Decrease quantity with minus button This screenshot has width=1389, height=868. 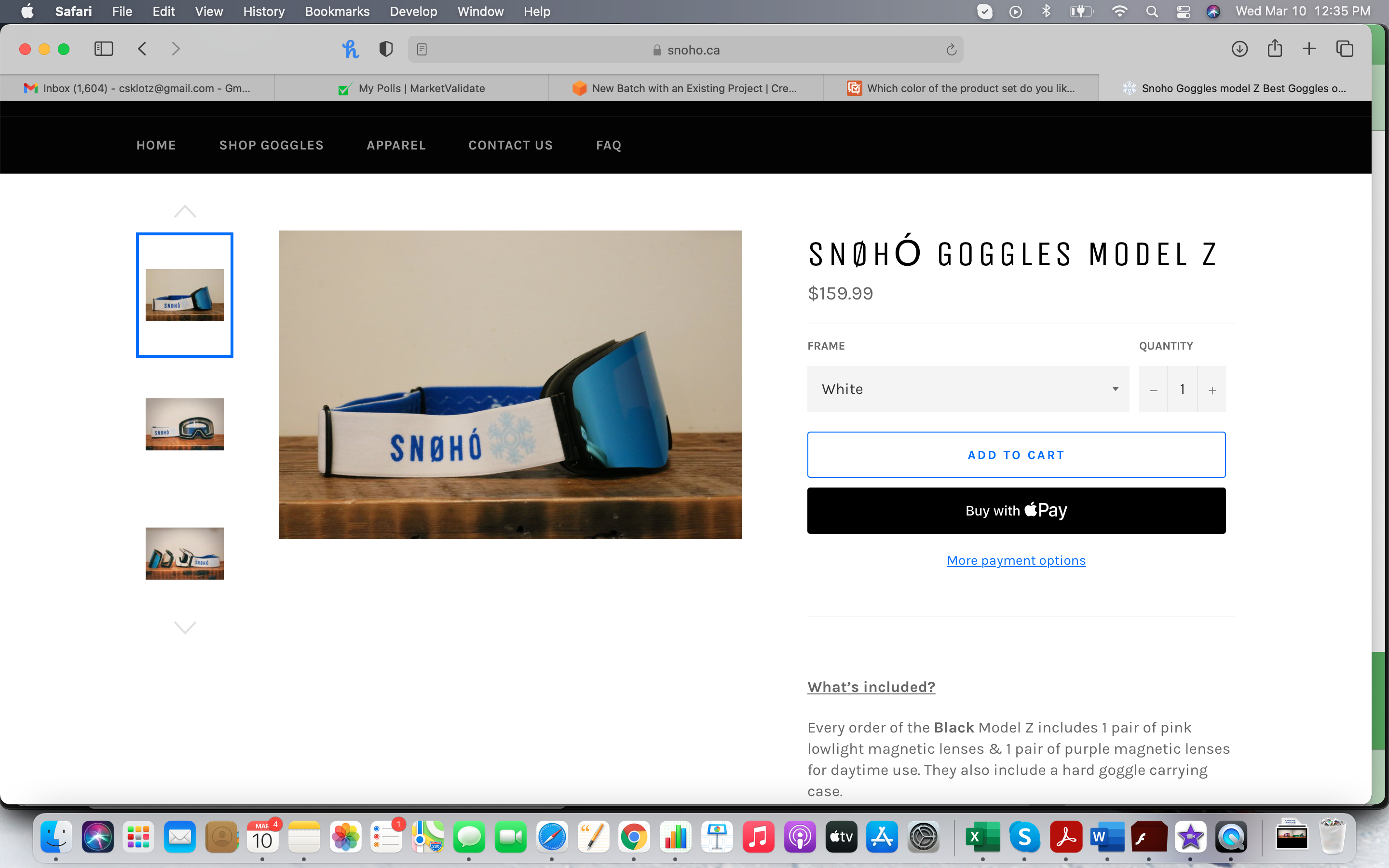point(1153,390)
